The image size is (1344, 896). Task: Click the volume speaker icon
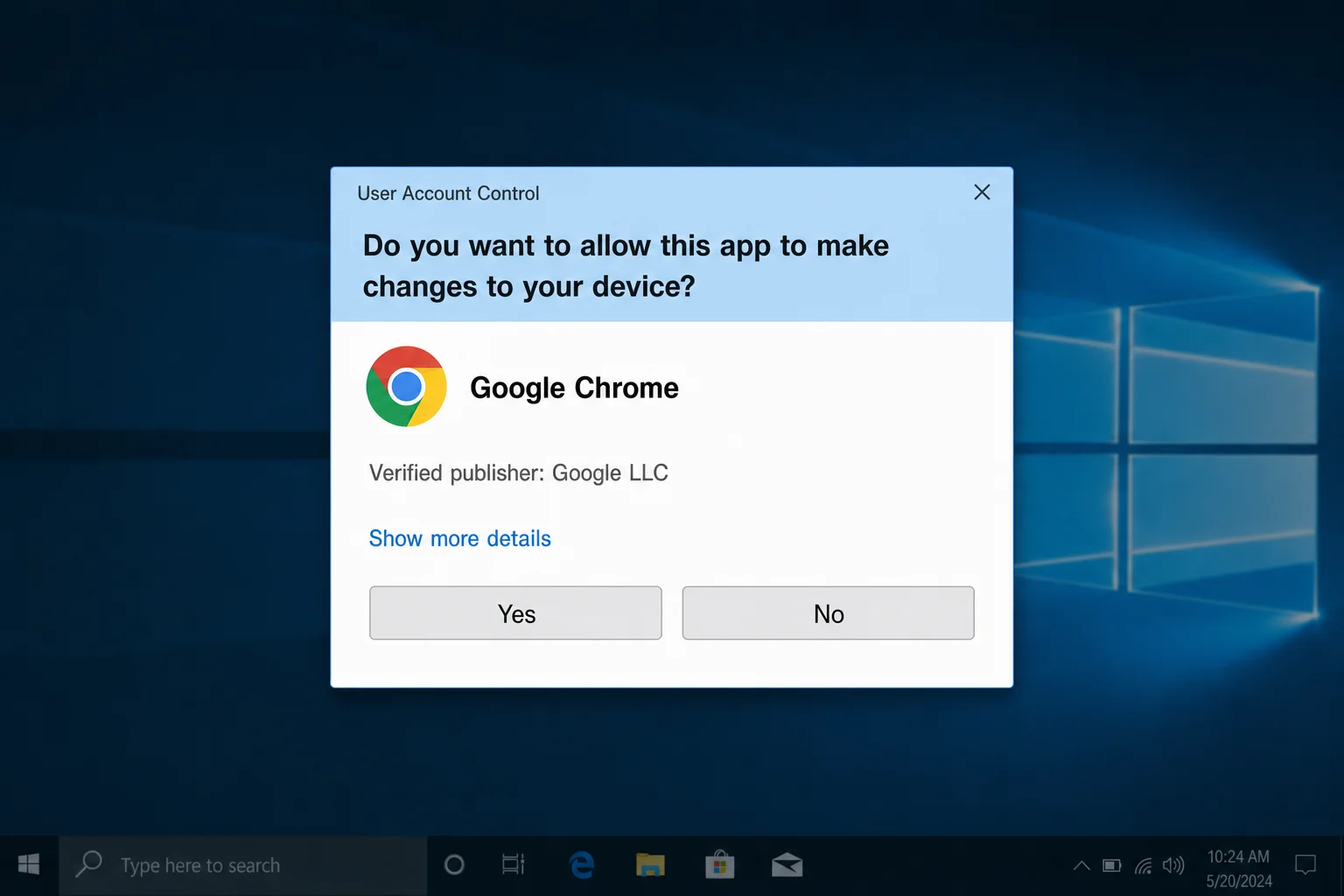(1173, 865)
